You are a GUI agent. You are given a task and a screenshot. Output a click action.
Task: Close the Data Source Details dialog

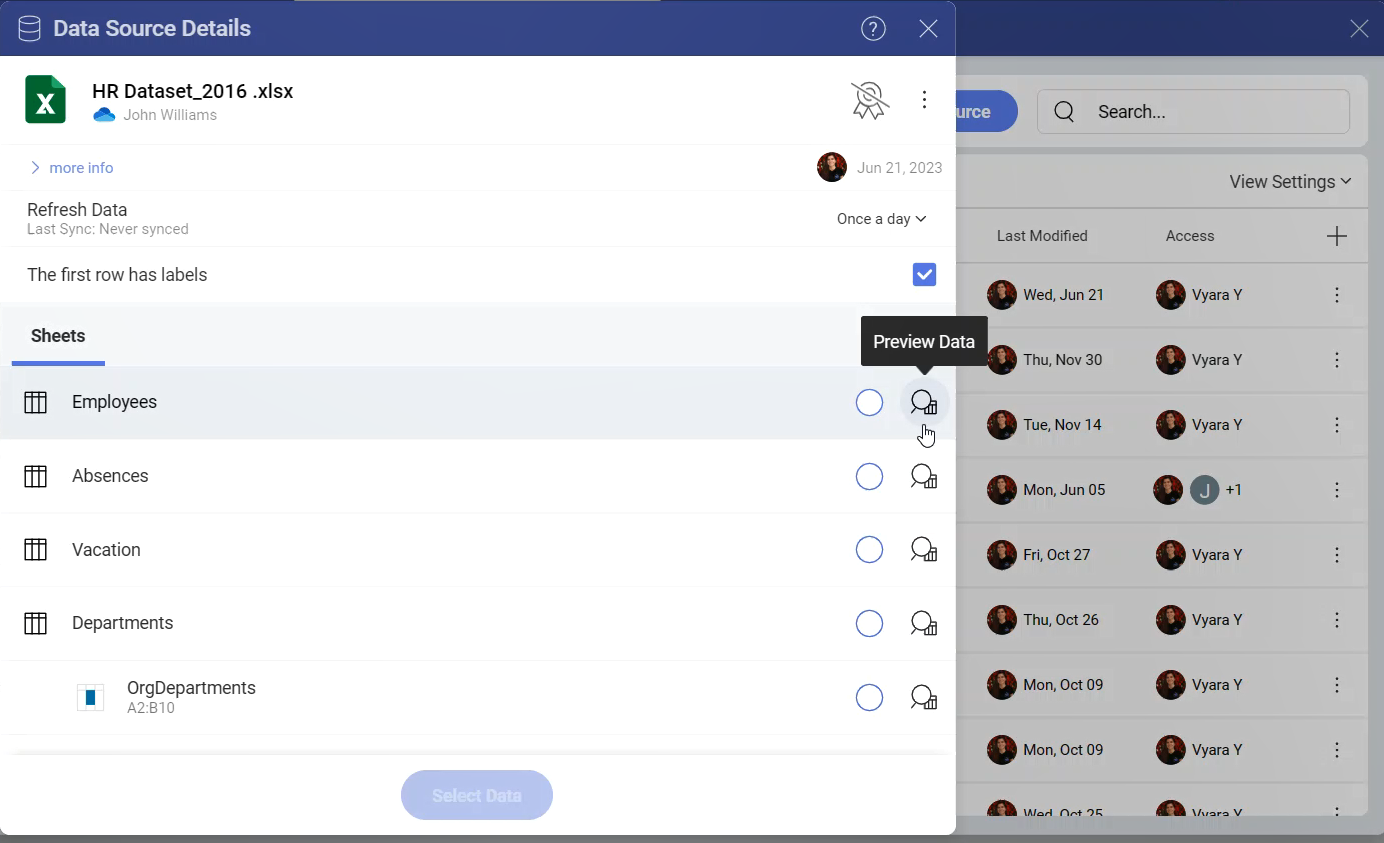[x=928, y=28]
